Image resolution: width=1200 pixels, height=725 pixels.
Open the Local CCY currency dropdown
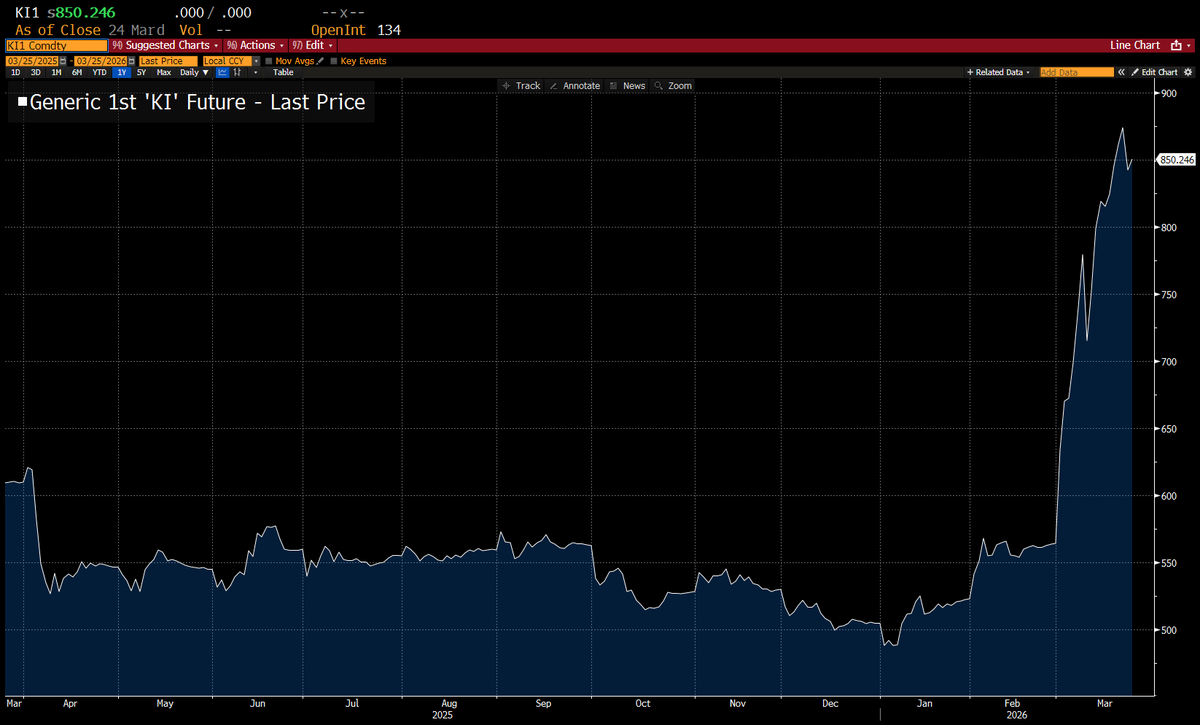click(x=231, y=61)
